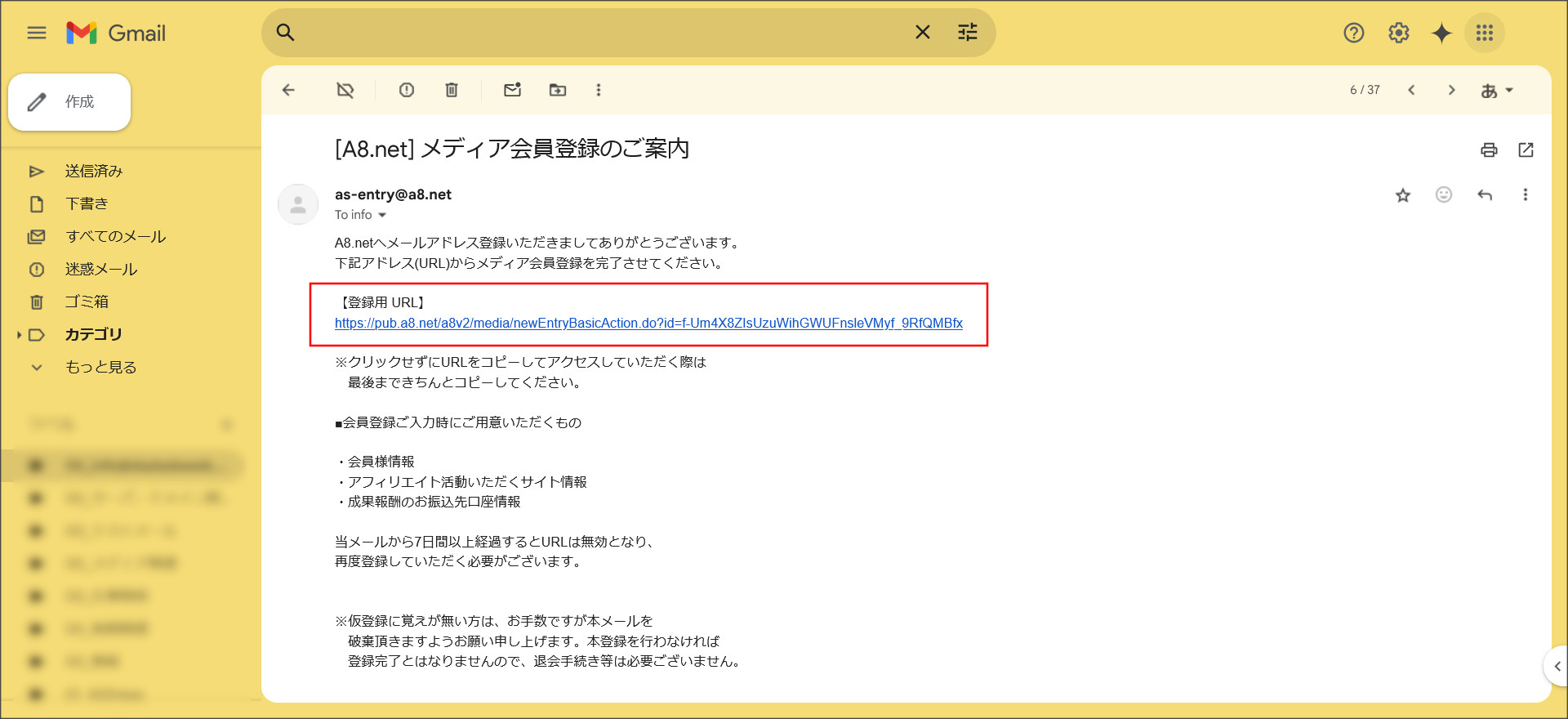1568x719 pixels.
Task: Report spam with the exclamation icon
Action: click(x=407, y=90)
